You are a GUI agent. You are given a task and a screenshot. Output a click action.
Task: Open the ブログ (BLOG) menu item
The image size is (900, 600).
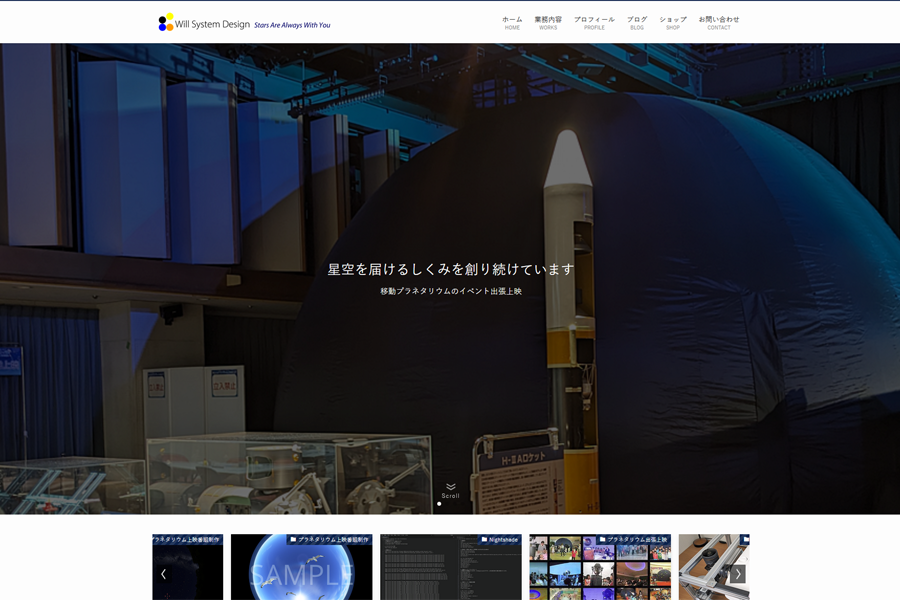point(637,22)
